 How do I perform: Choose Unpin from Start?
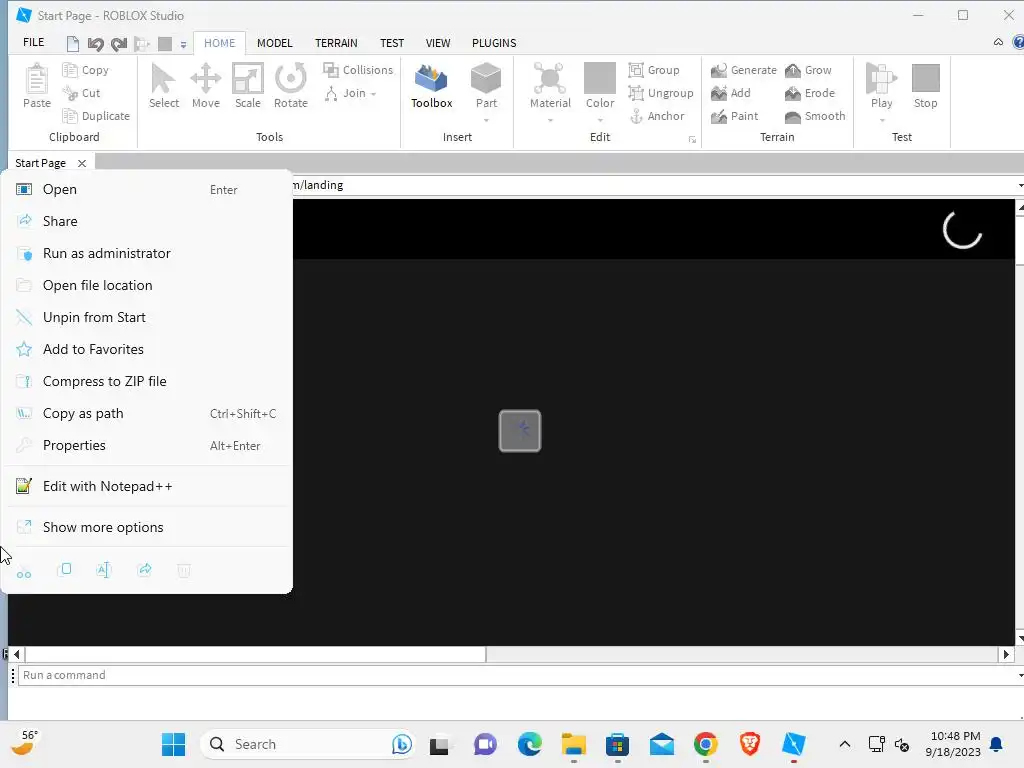(146, 317)
